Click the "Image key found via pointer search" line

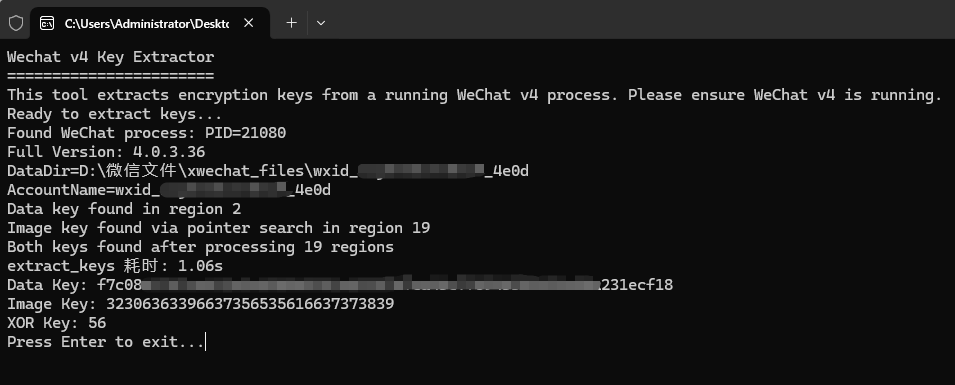coord(219,228)
